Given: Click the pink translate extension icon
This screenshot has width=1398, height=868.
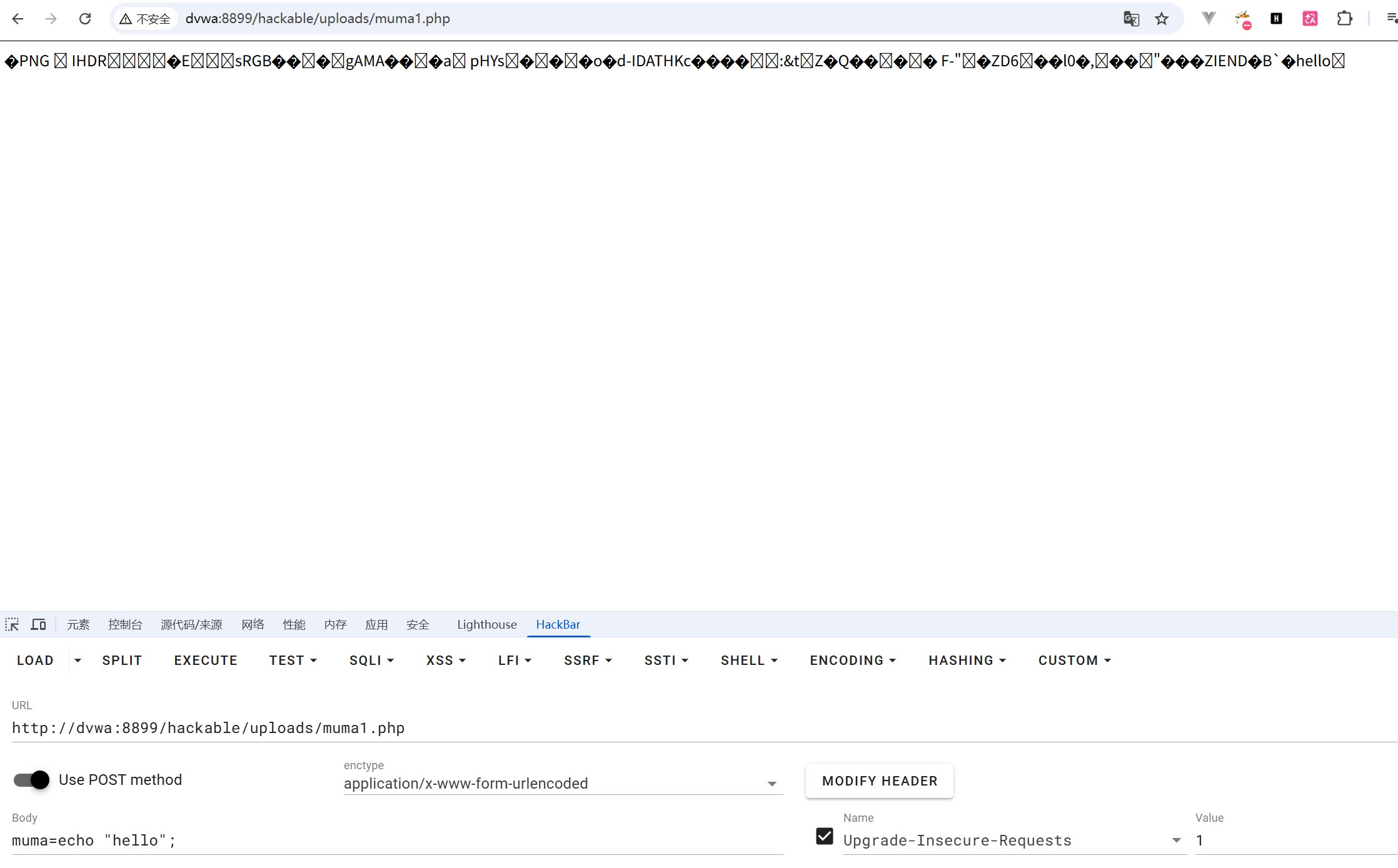Looking at the screenshot, I should click(x=1310, y=19).
